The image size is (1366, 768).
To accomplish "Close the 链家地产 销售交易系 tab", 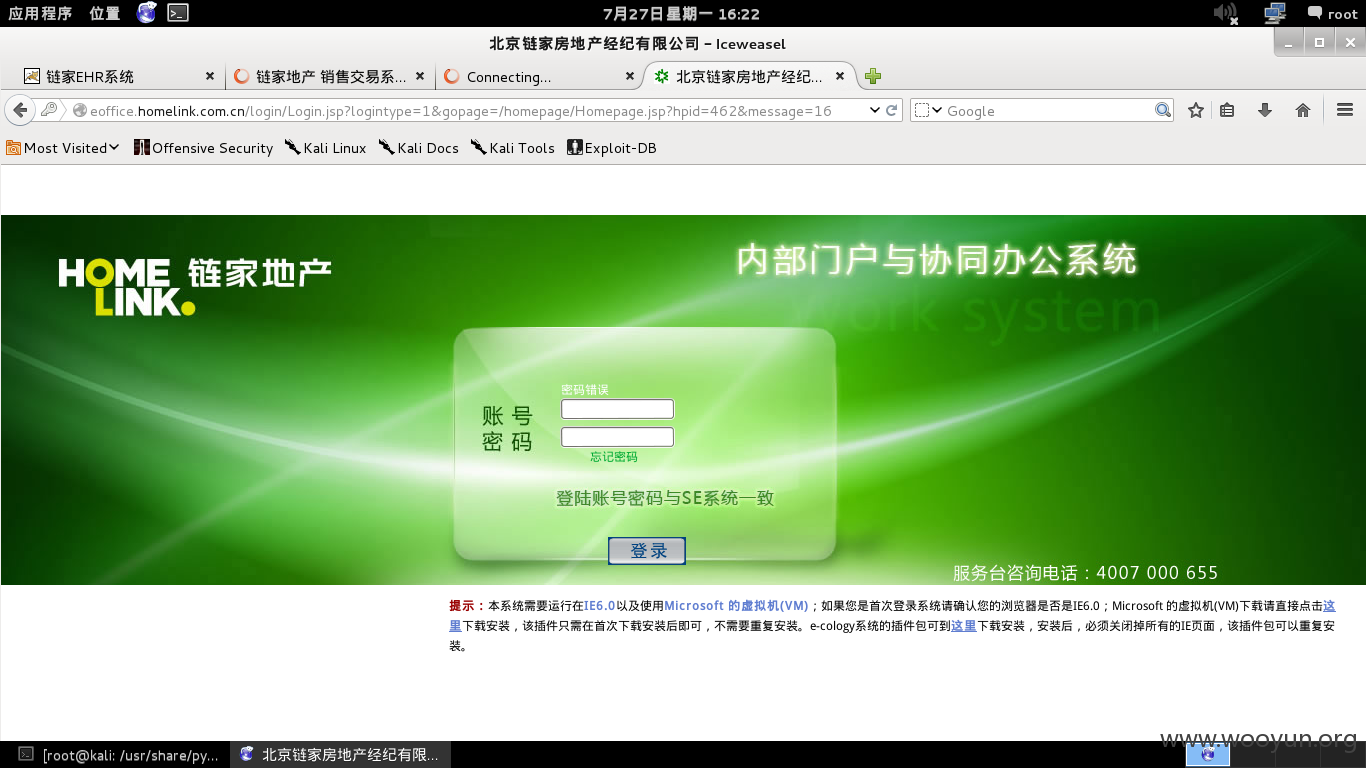I will pyautogui.click(x=420, y=76).
